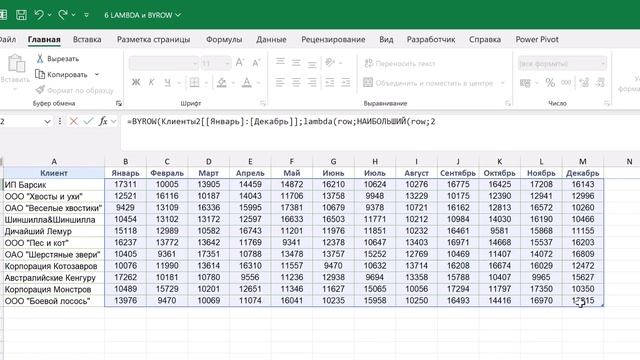Click the accounting number format icon
This screenshot has height=360, width=640.
coord(525,83)
